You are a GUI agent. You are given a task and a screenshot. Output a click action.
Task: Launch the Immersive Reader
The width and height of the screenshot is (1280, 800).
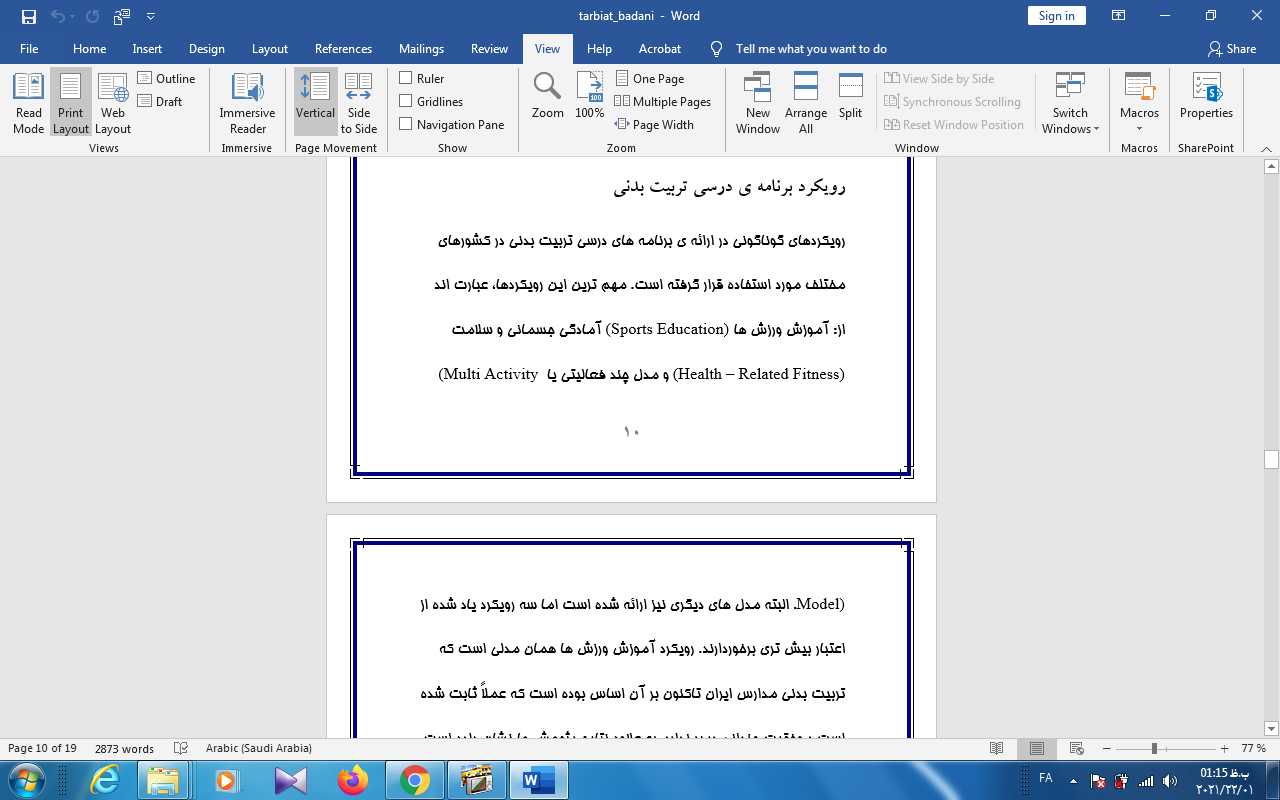pos(247,102)
